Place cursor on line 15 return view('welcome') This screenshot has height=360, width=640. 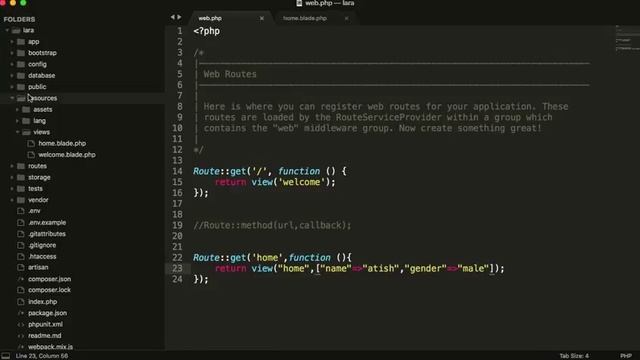coord(275,182)
